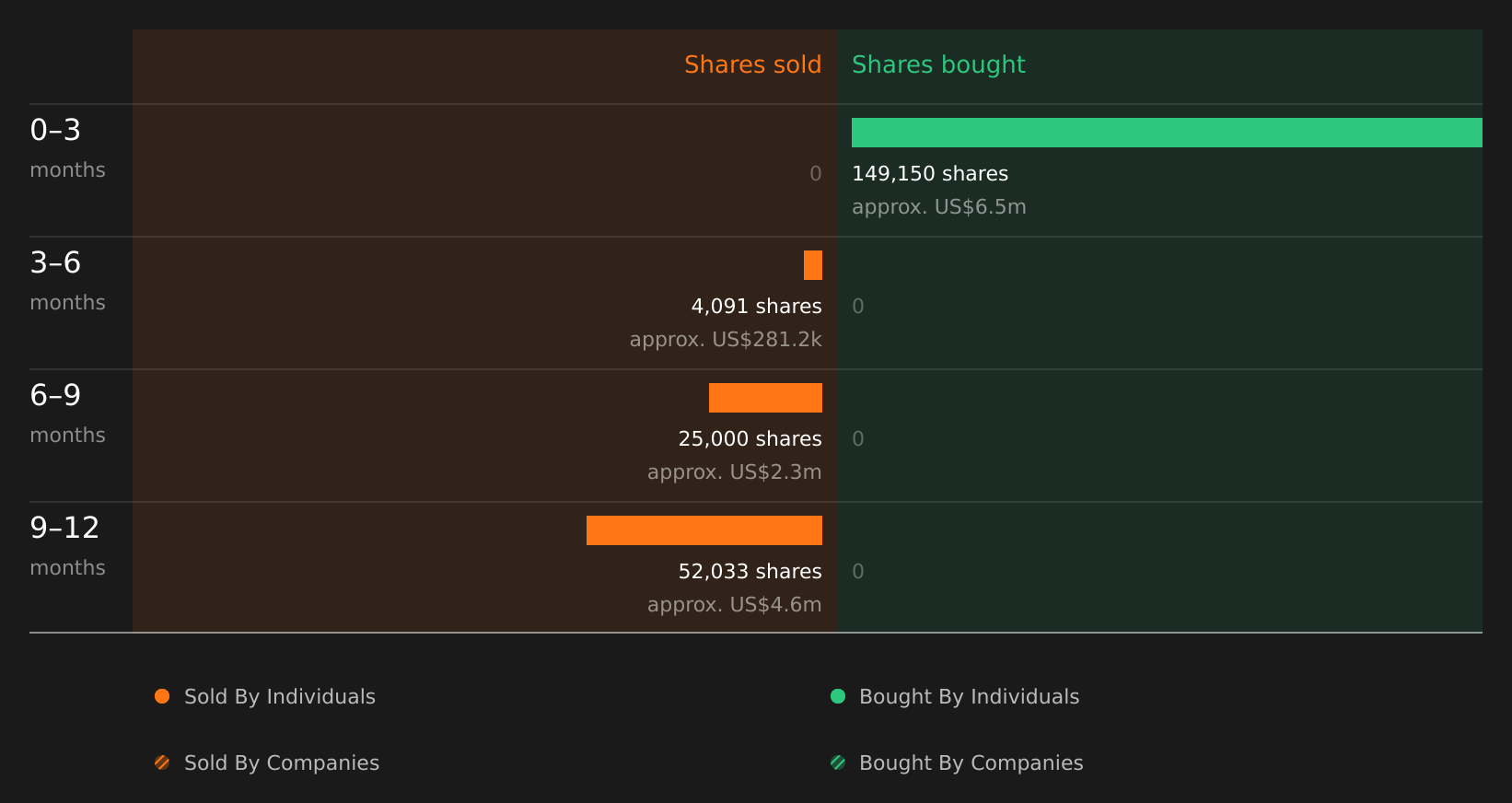Click the orange 9–12 months sold bar

coord(704,530)
